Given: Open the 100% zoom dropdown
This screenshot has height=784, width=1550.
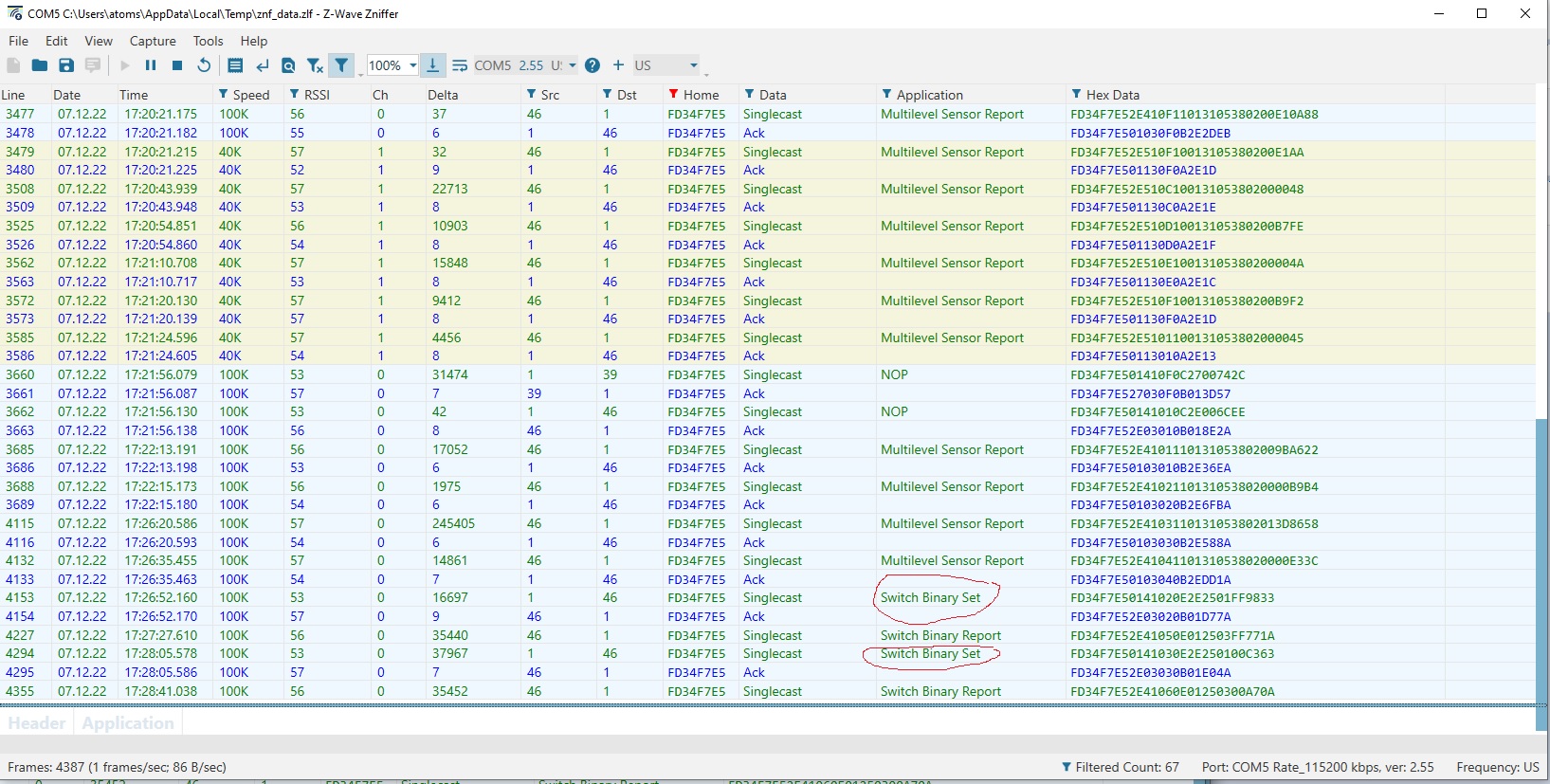Looking at the screenshot, I should click(392, 65).
